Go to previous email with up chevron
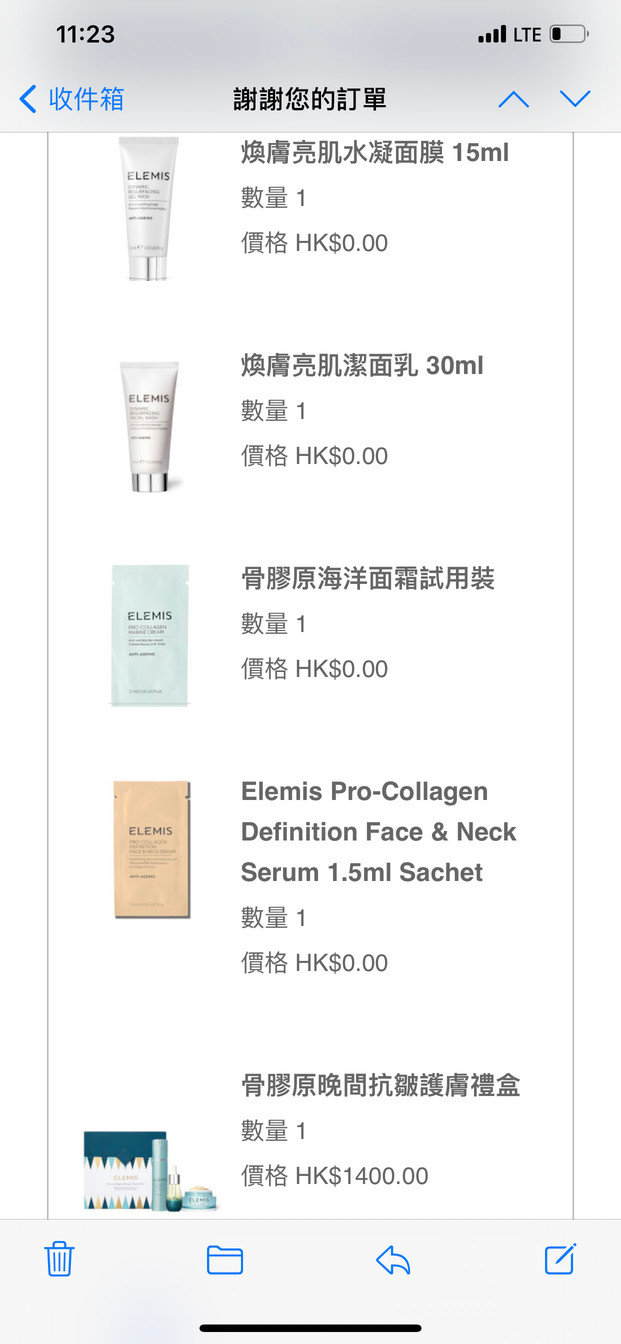This screenshot has height=1344, width=621. tap(513, 99)
